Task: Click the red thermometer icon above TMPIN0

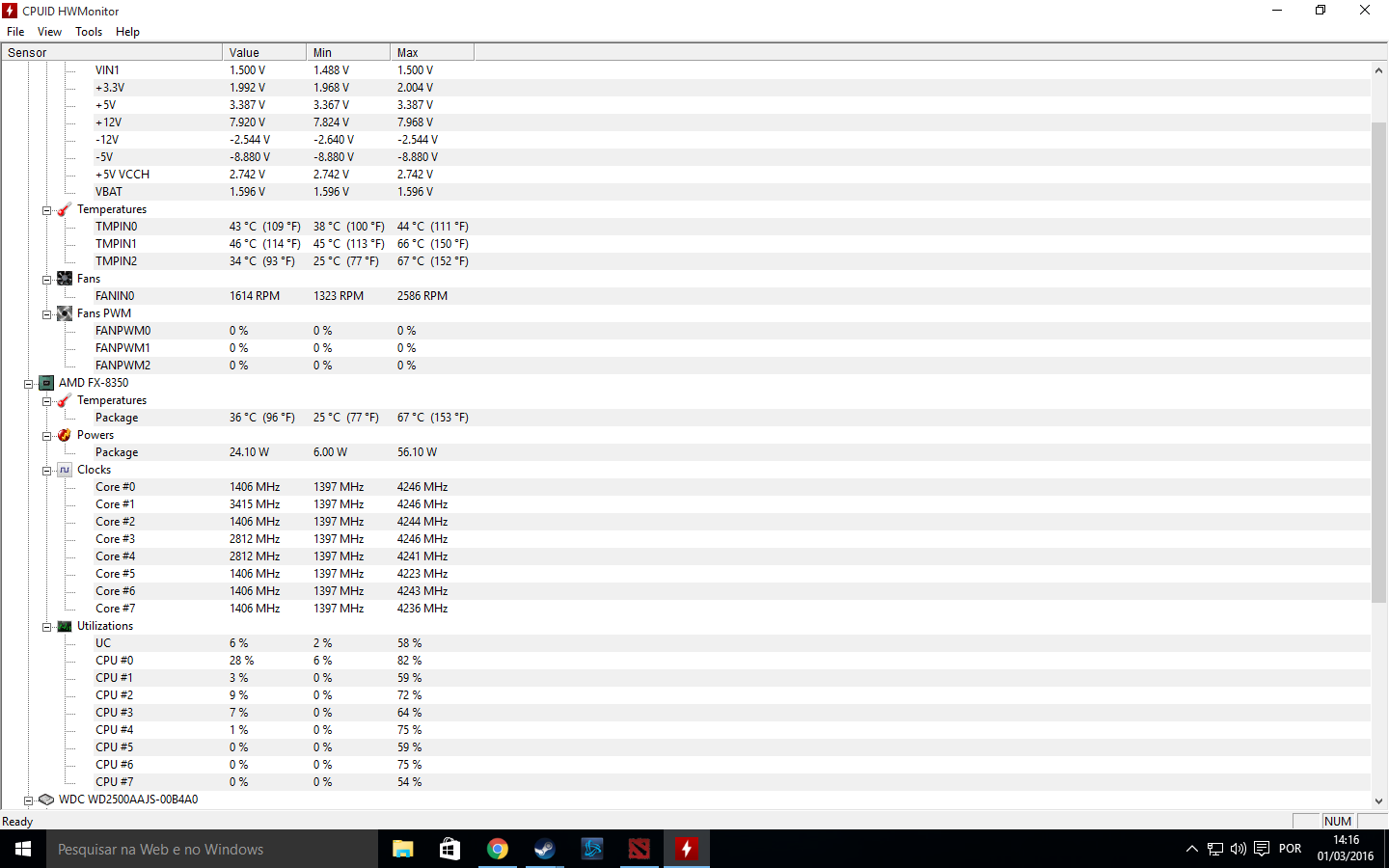Action: [x=65, y=209]
